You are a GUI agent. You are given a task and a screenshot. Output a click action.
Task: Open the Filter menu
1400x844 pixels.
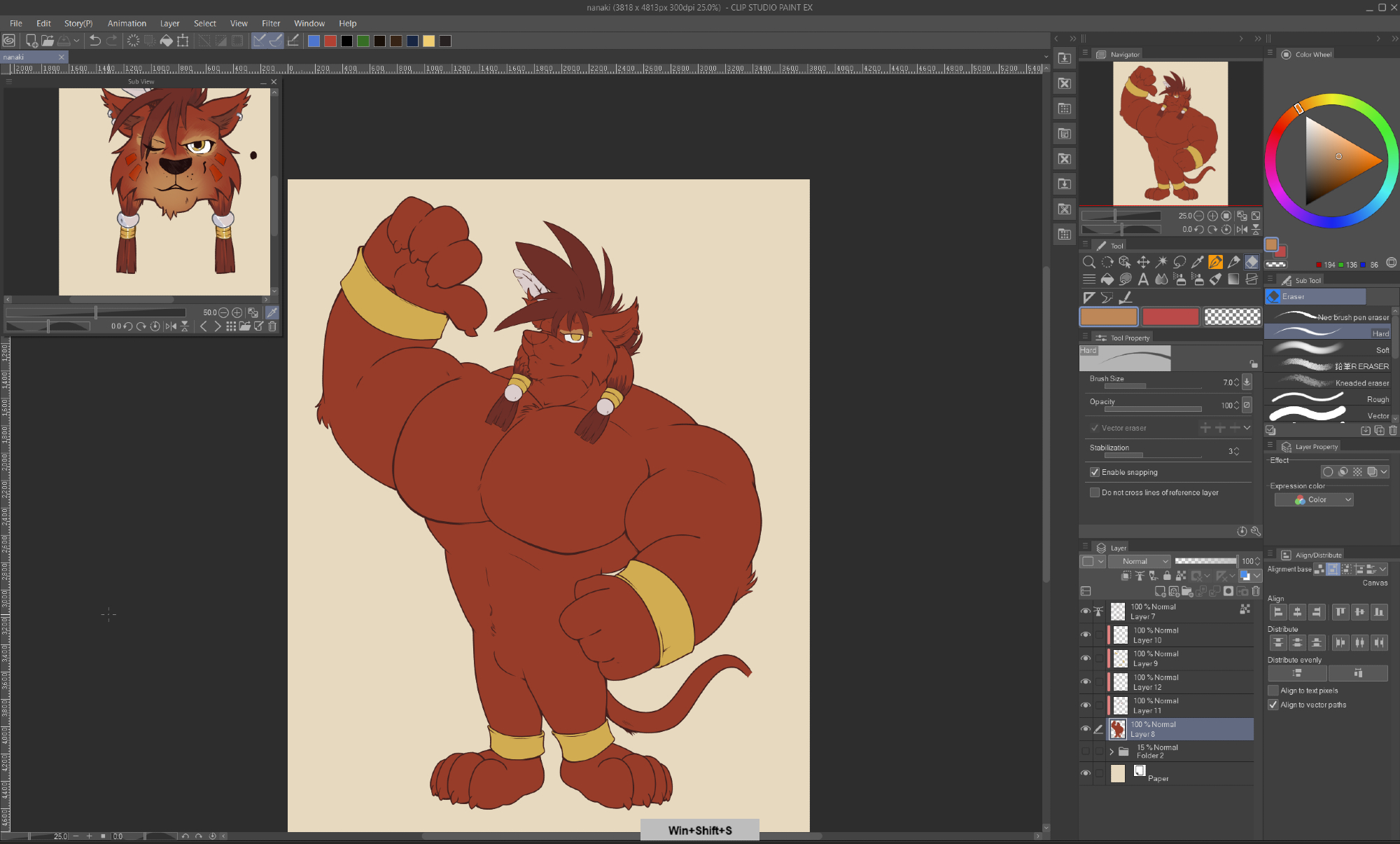pos(271,23)
